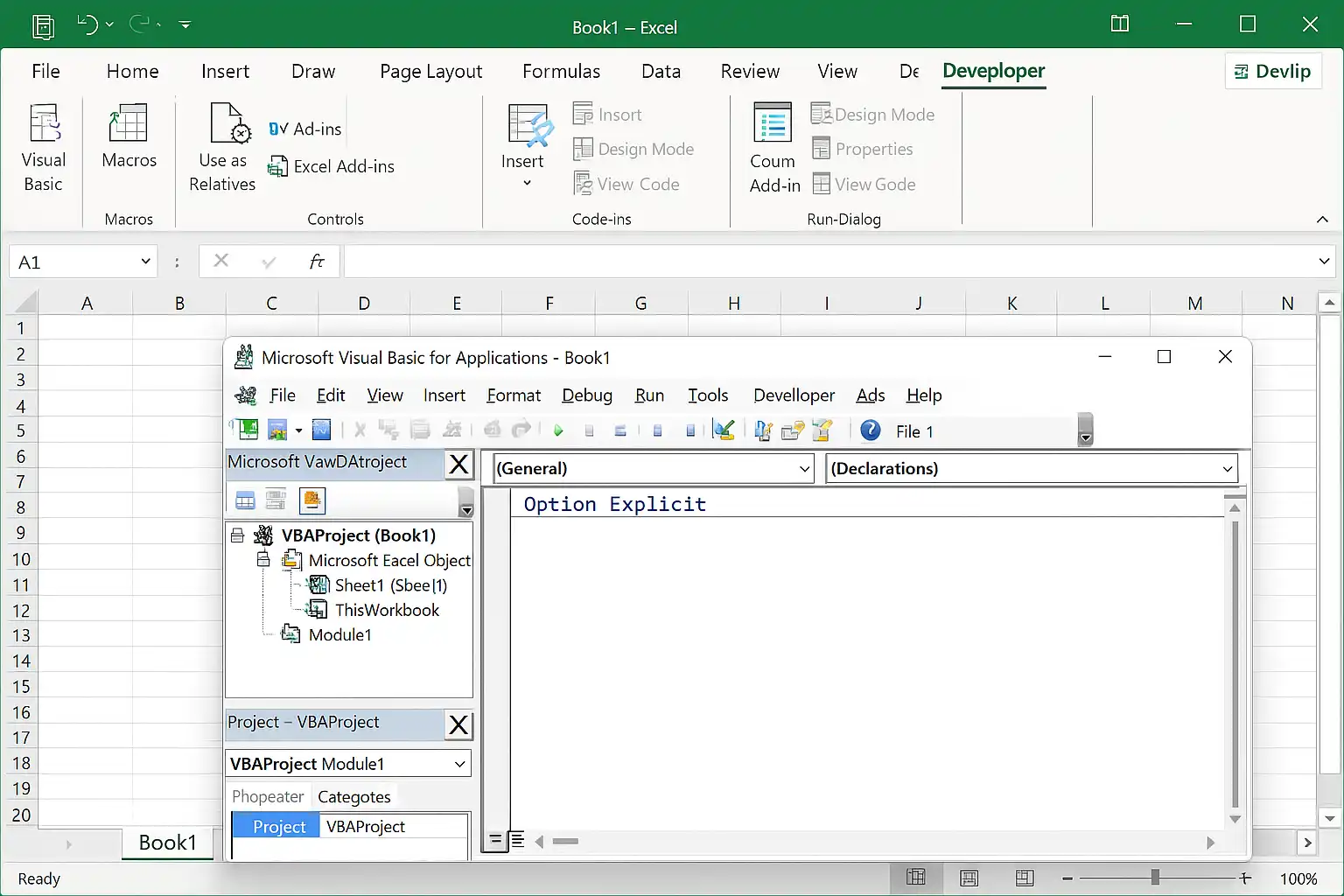Click the zoom slider handle

tap(1155, 878)
